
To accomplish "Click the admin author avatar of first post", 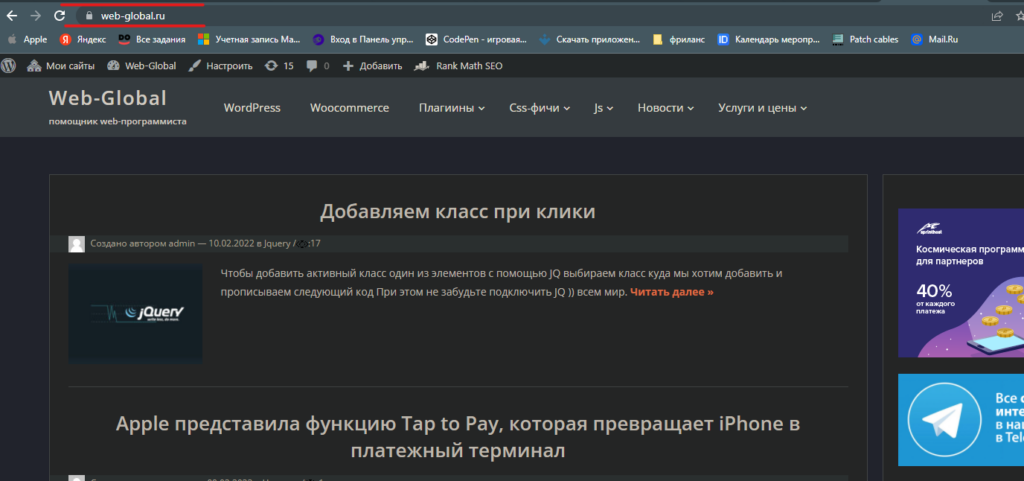I will pos(76,244).
